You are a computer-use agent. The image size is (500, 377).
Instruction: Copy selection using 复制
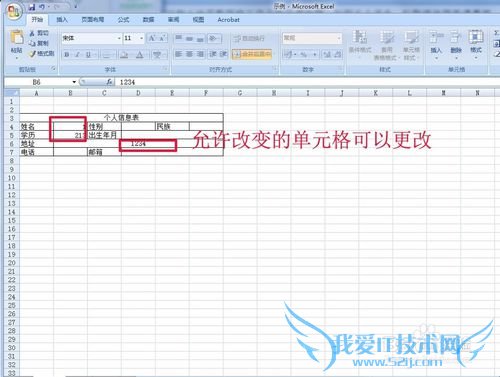pyautogui.click(x=39, y=43)
